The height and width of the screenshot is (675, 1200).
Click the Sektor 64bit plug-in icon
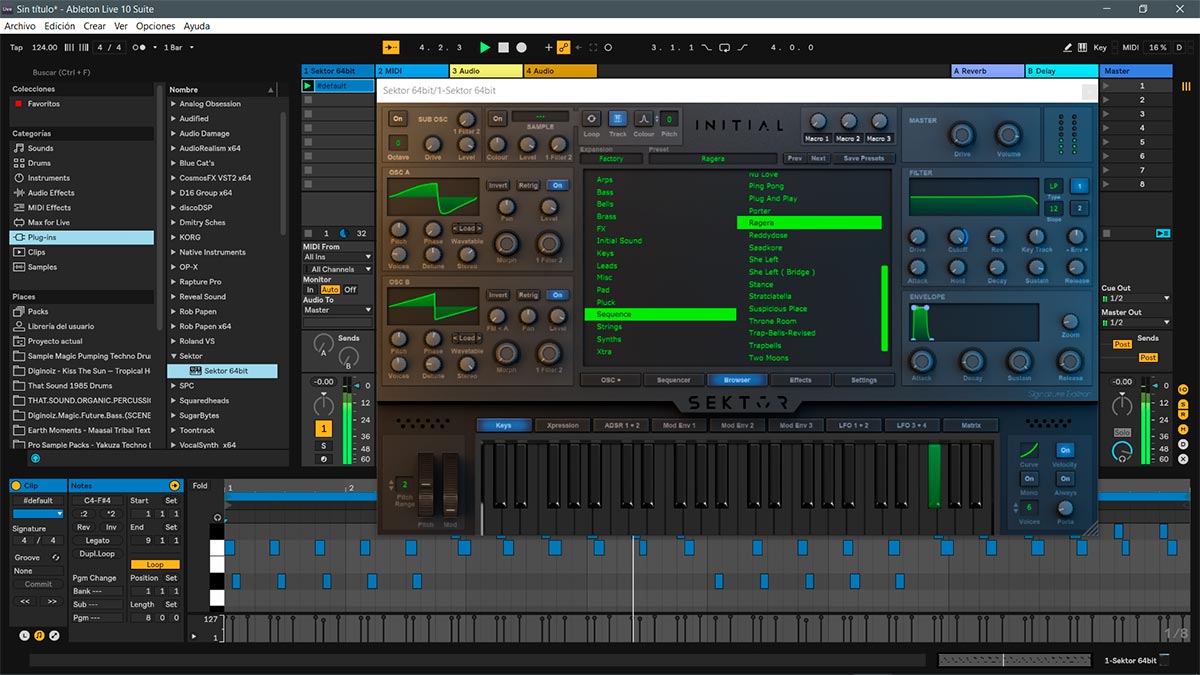[194, 371]
